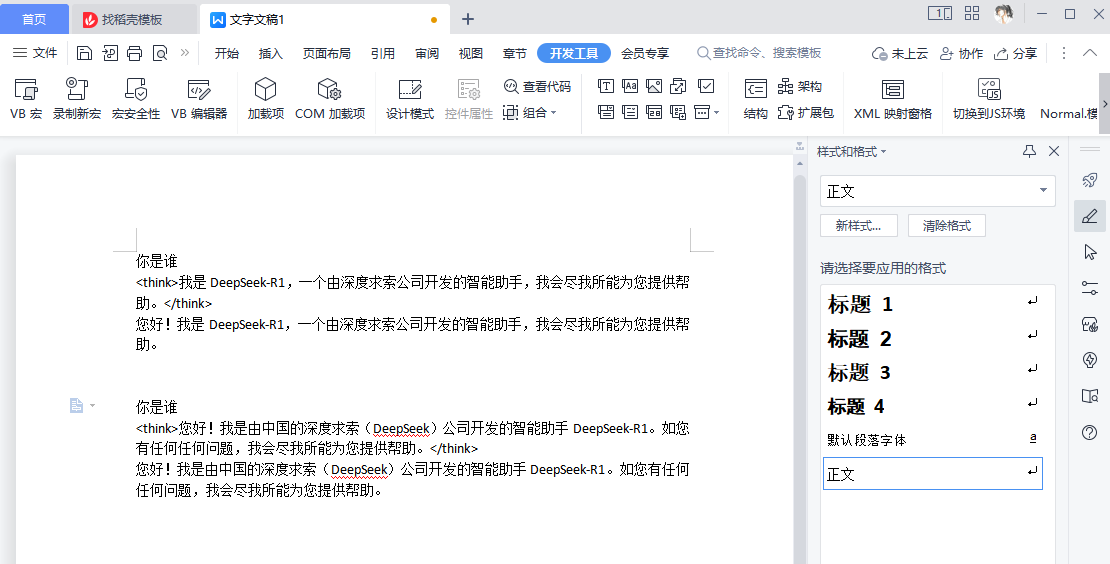The width and height of the screenshot is (1110, 564).
Task: Switch to the 引用 ribbon tab
Action: coord(382,53)
